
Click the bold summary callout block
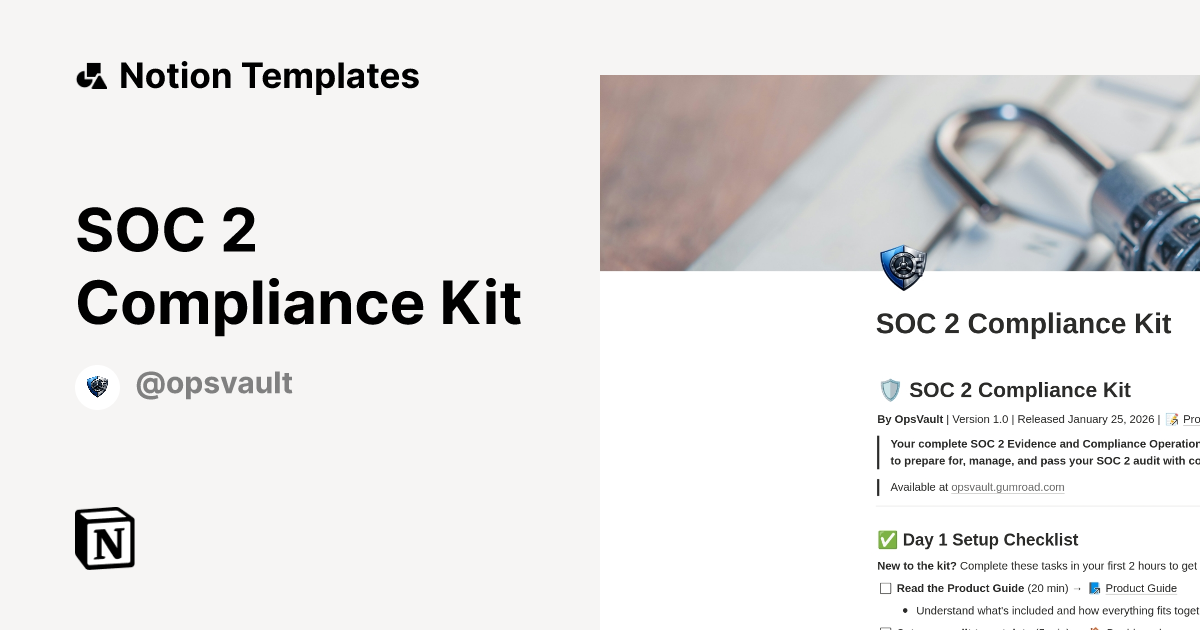pyautogui.click(x=1040, y=452)
